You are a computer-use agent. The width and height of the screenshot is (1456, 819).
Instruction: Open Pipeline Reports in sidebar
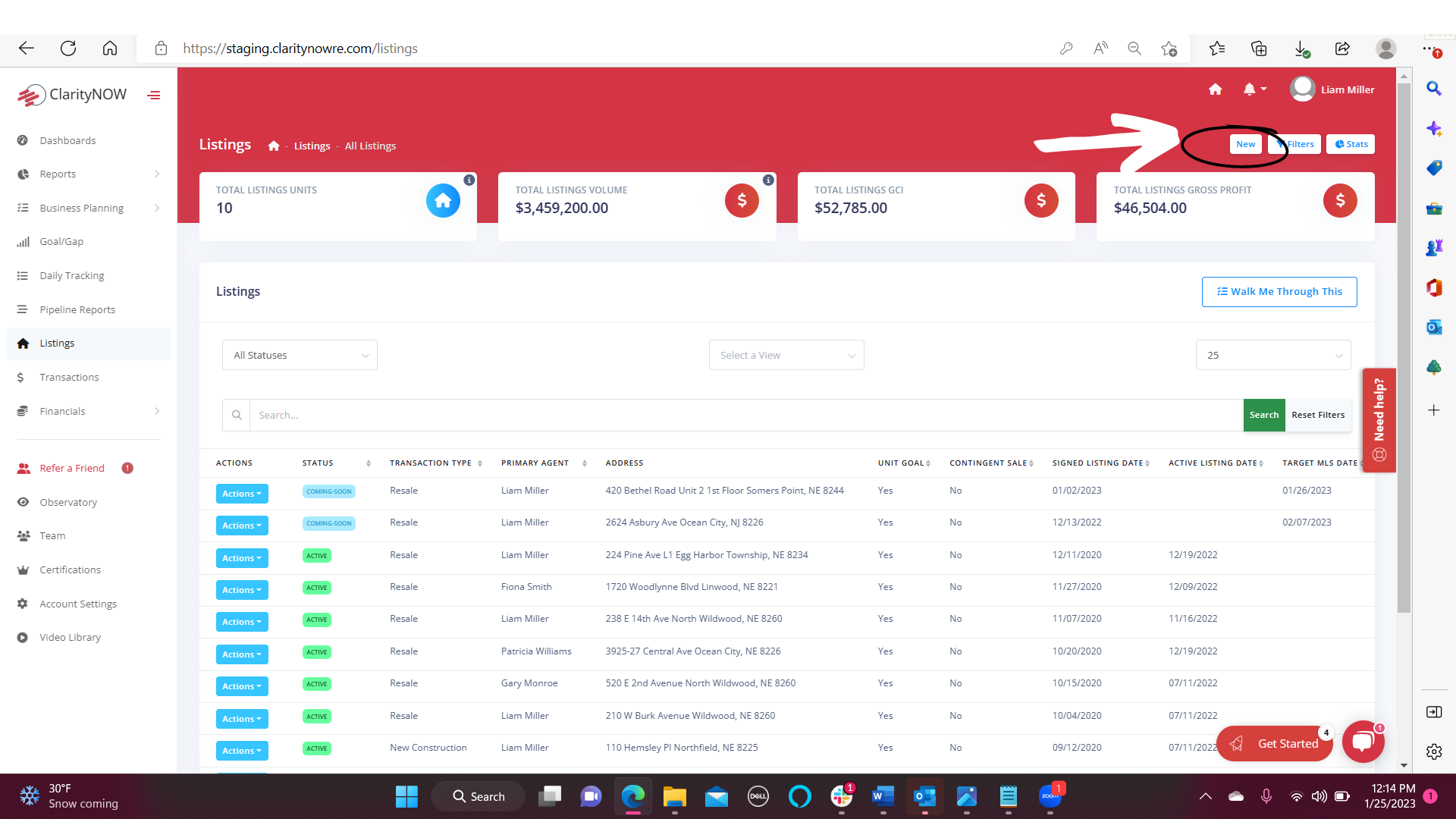(x=77, y=309)
